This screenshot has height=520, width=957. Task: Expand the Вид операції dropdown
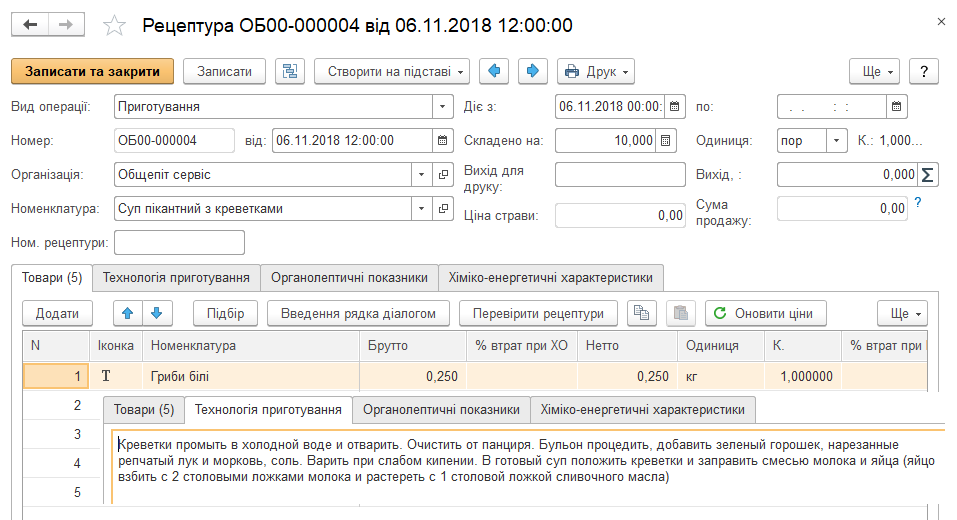443,106
